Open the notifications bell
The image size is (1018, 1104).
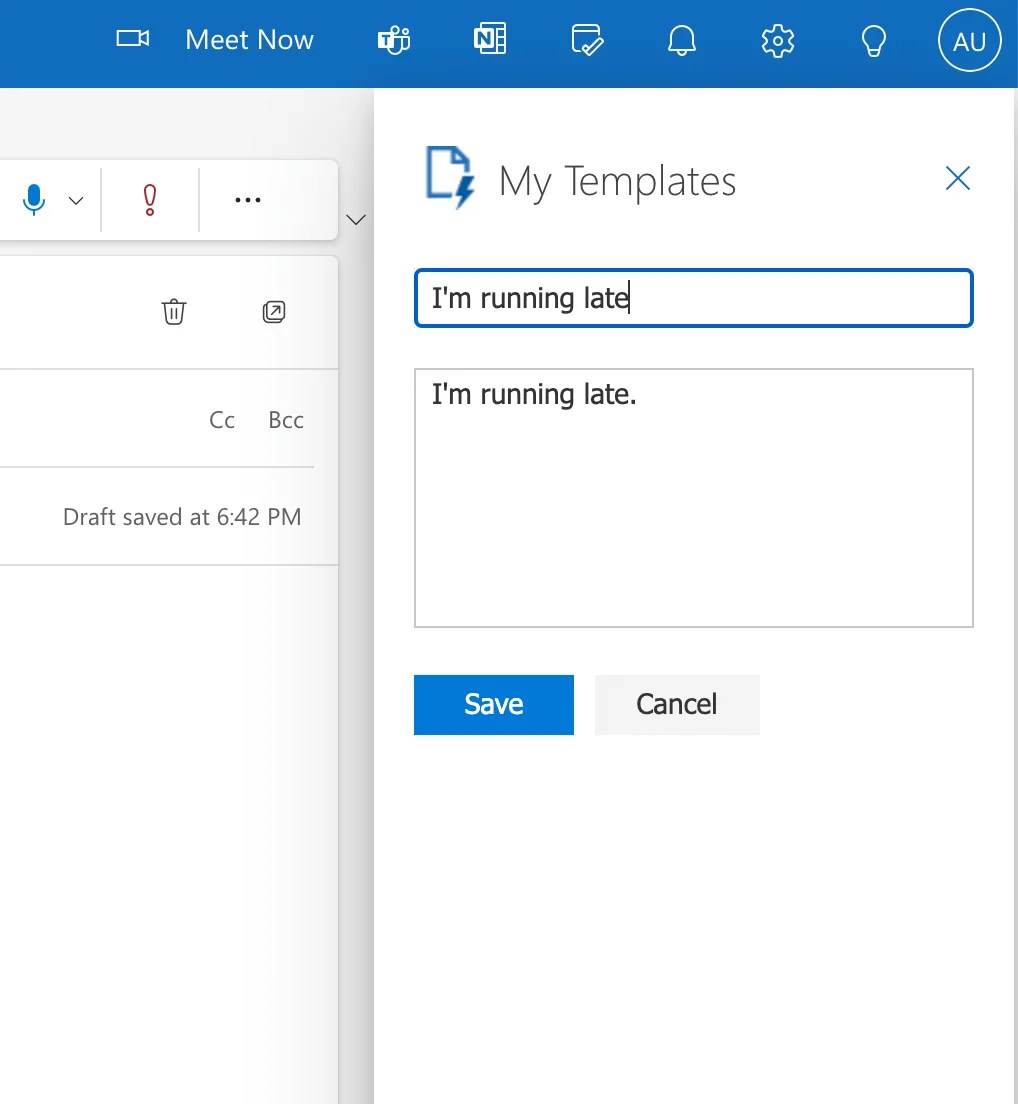681,40
